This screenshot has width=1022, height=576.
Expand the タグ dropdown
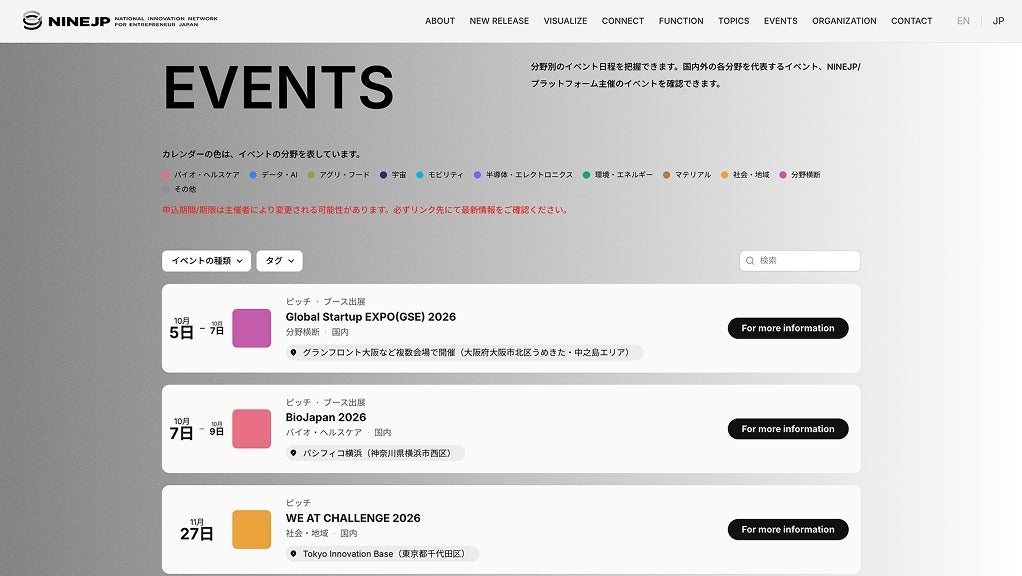280,261
